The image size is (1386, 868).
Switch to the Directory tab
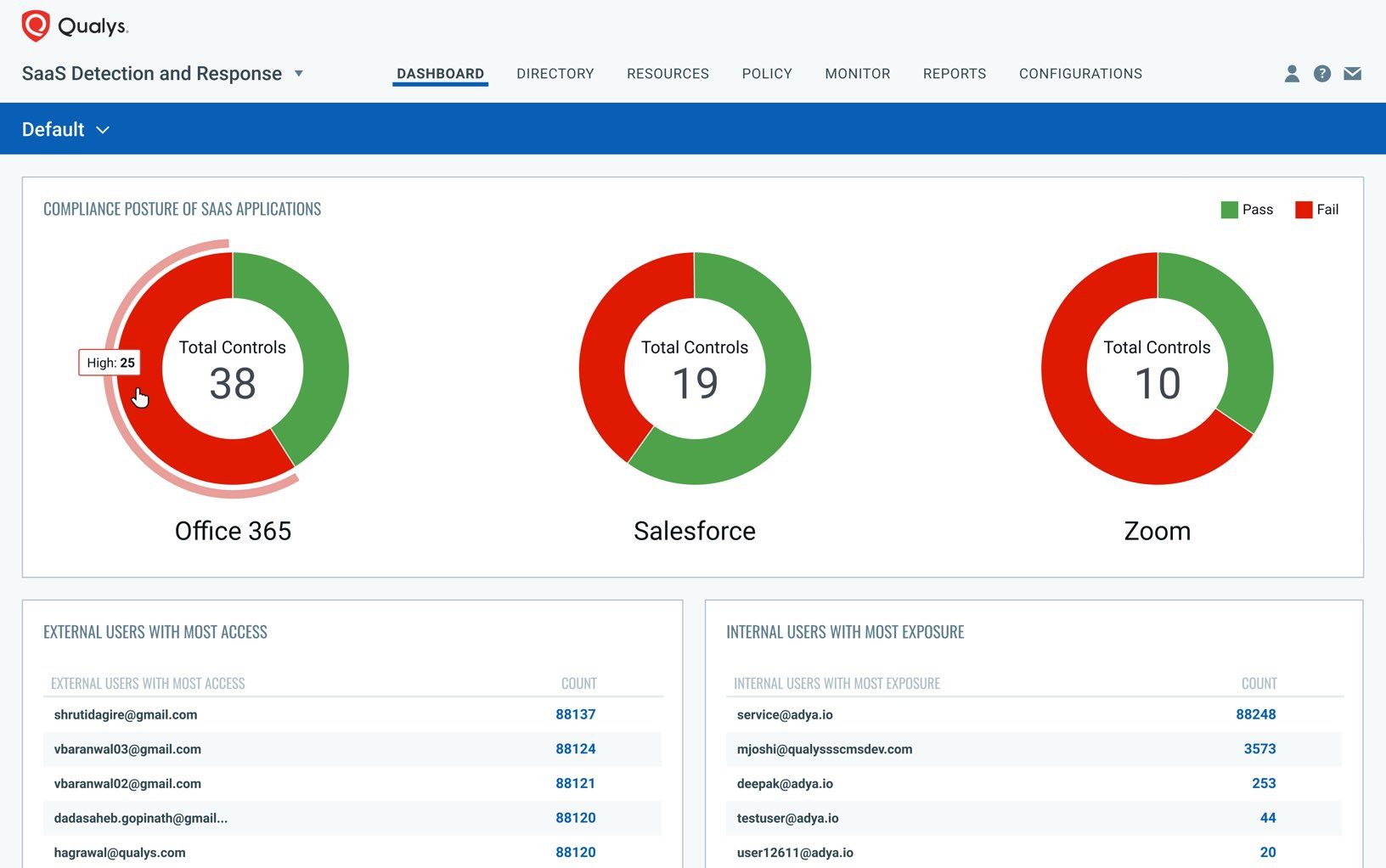point(555,74)
